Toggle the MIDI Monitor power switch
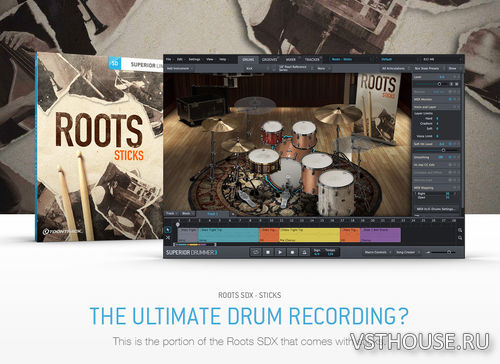The image size is (500, 364). tap(450, 99)
